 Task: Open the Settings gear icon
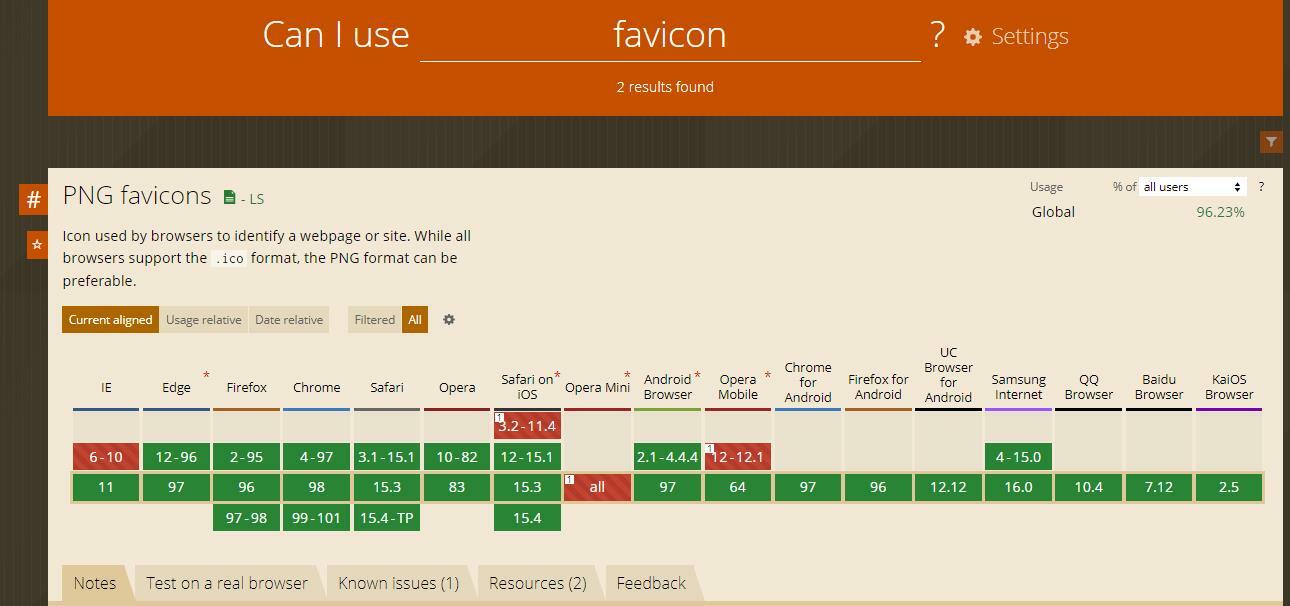pos(973,37)
